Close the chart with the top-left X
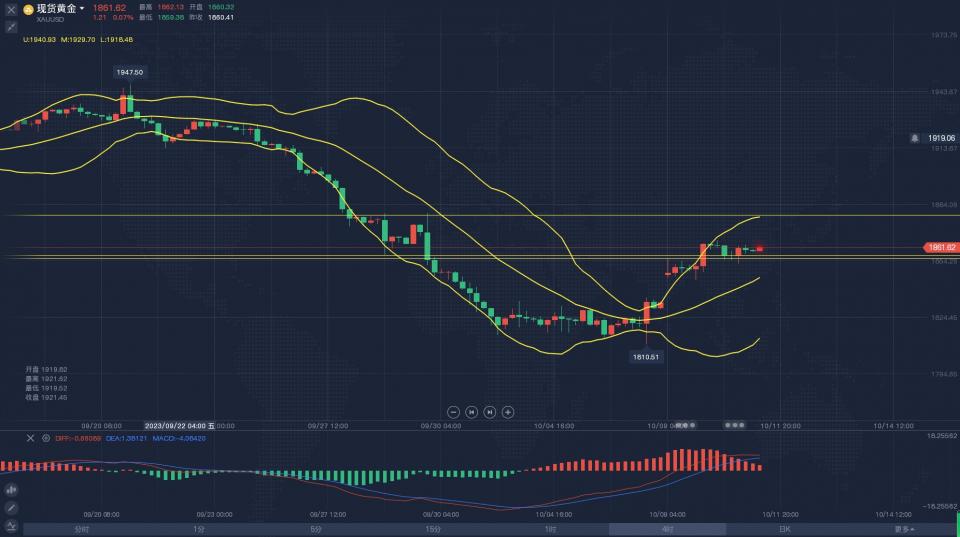The image size is (960, 537). [11, 9]
